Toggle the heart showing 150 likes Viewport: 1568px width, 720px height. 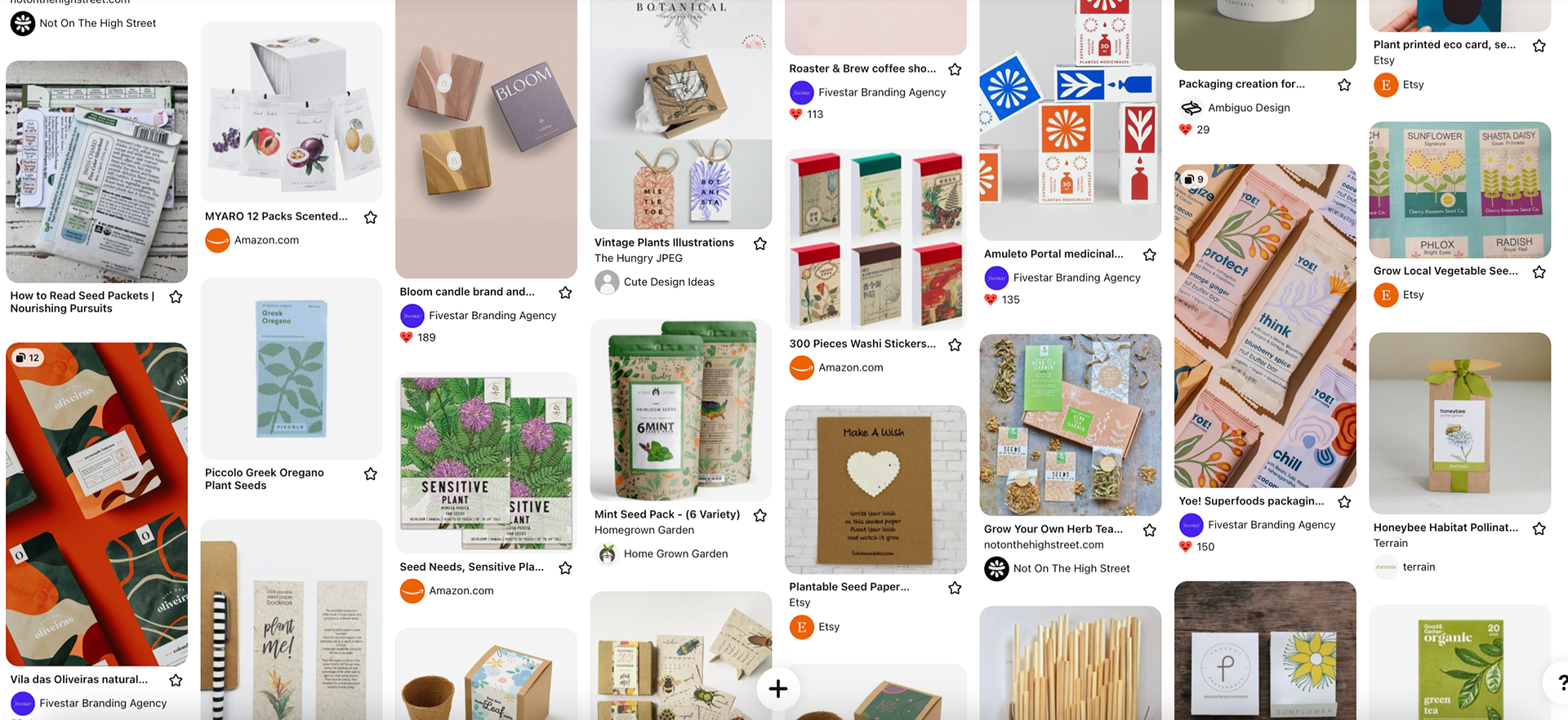click(1185, 547)
